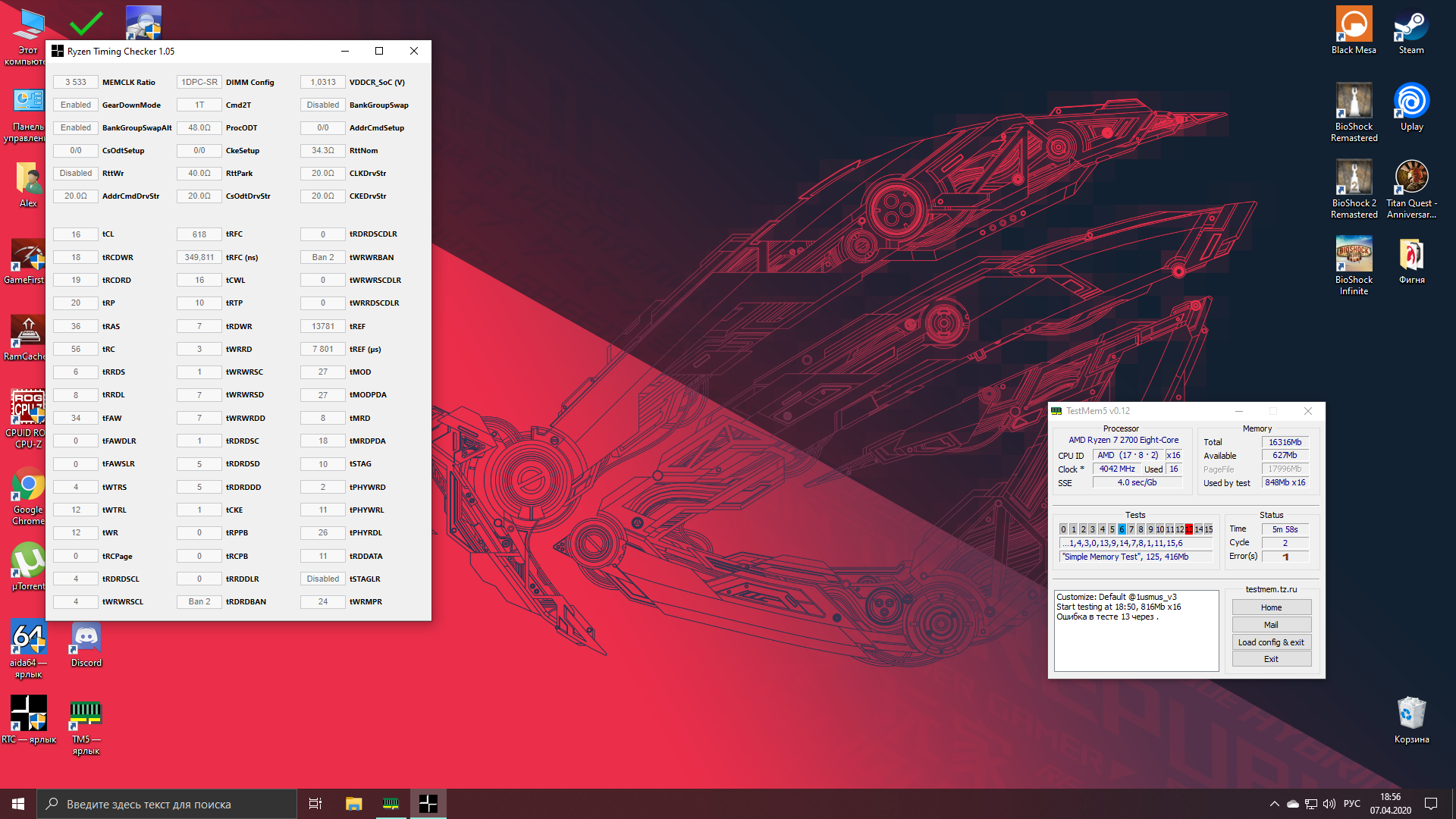Switch to TestMem5 in the taskbar
This screenshot has width=1456, height=819.
coord(391,804)
